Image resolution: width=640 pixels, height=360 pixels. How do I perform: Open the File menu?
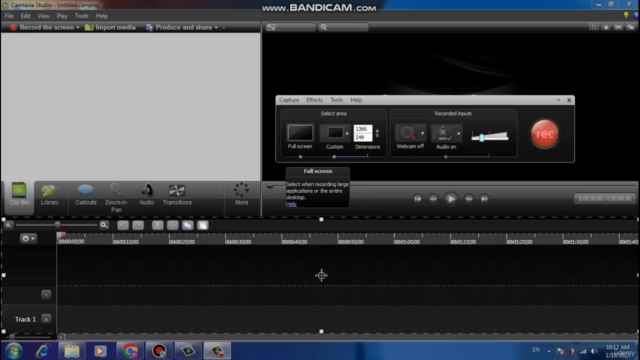coord(9,16)
